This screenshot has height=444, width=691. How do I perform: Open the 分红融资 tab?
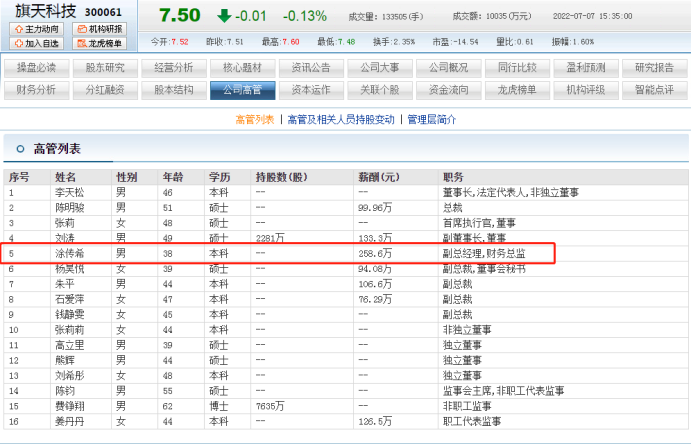coord(105,90)
